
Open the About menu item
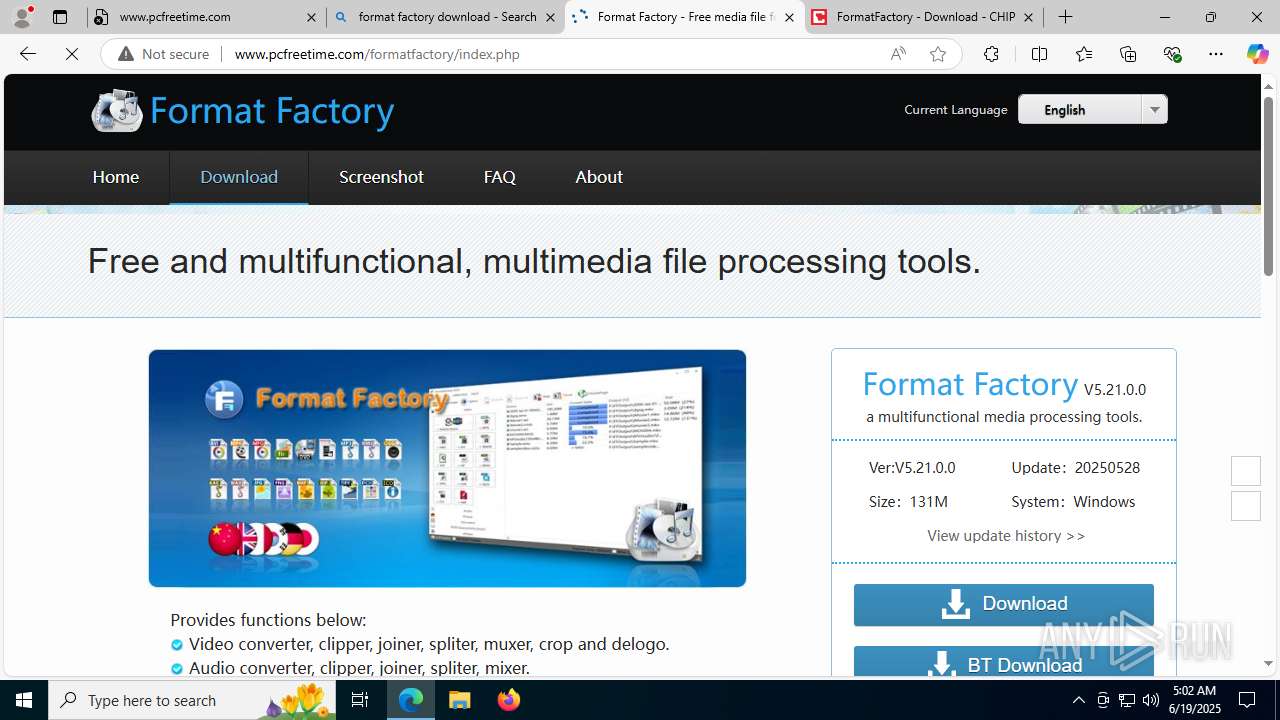599,177
